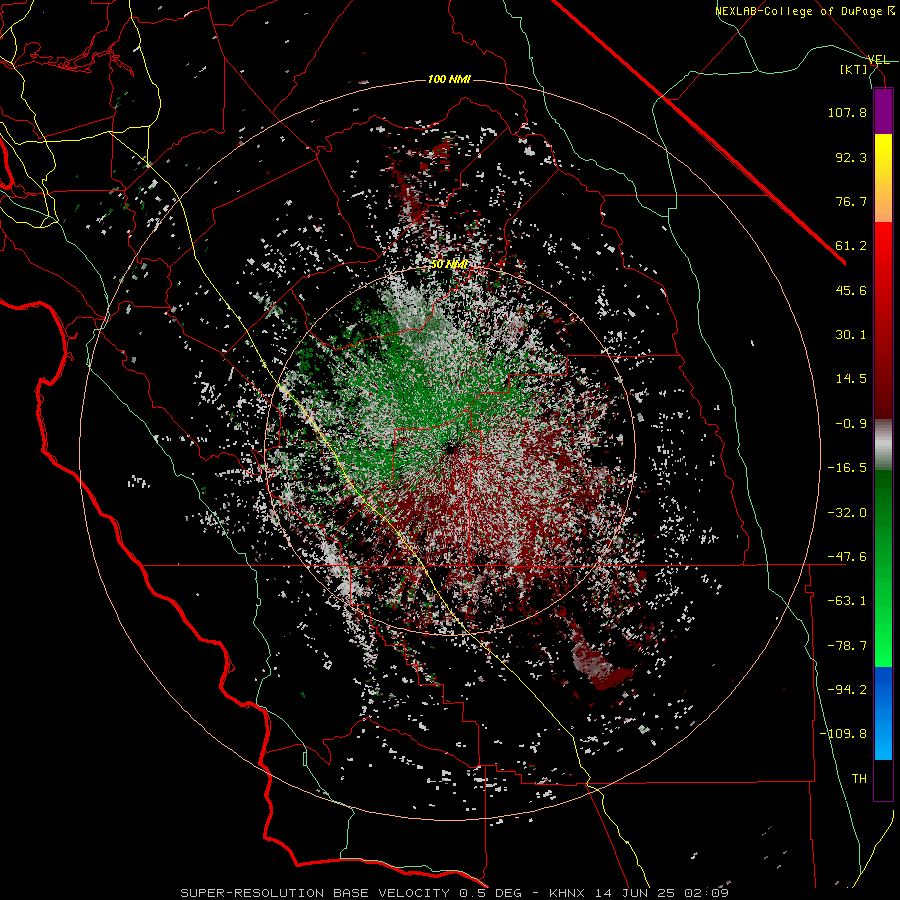900x900 pixels.
Task: Click the -0.9 velocity scale value
Action: pos(851,423)
